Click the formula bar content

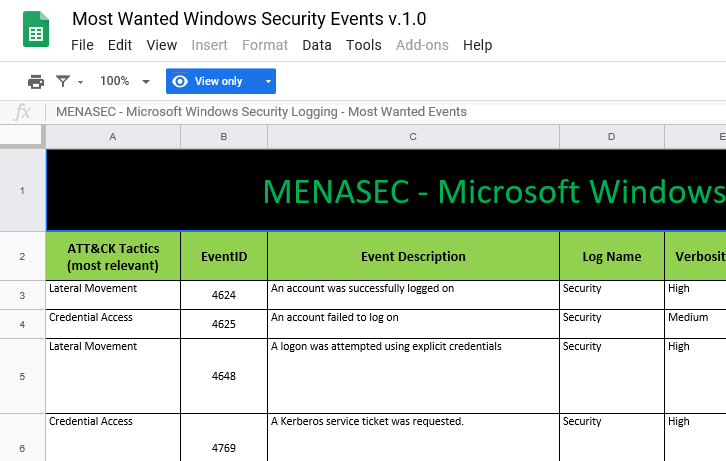pos(261,112)
